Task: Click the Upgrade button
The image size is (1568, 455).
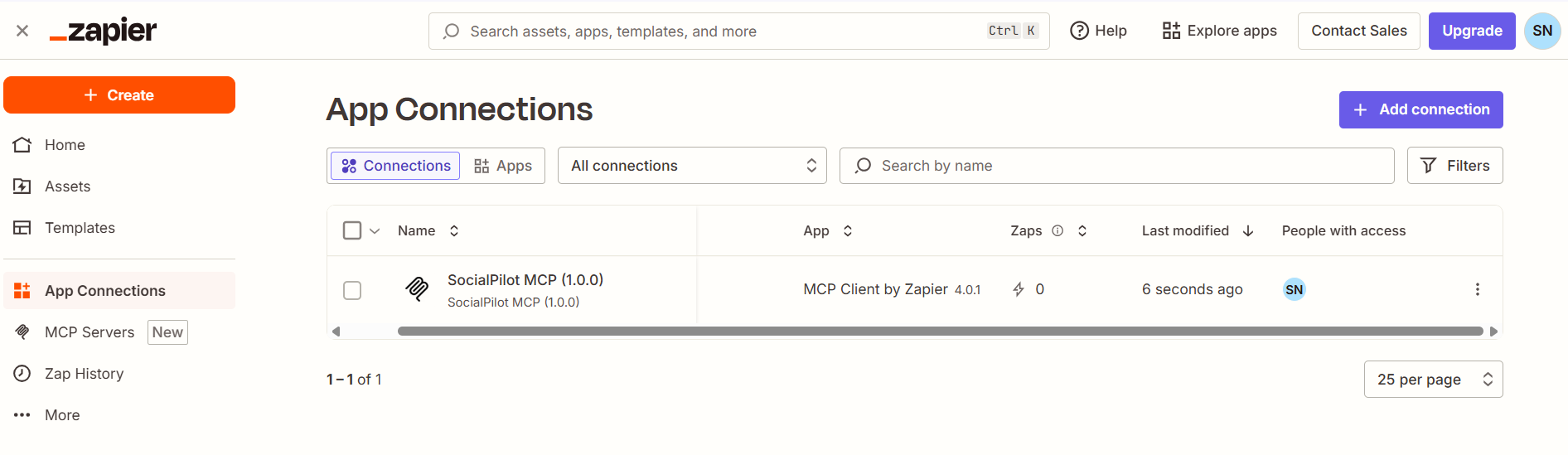Action: (x=1472, y=31)
